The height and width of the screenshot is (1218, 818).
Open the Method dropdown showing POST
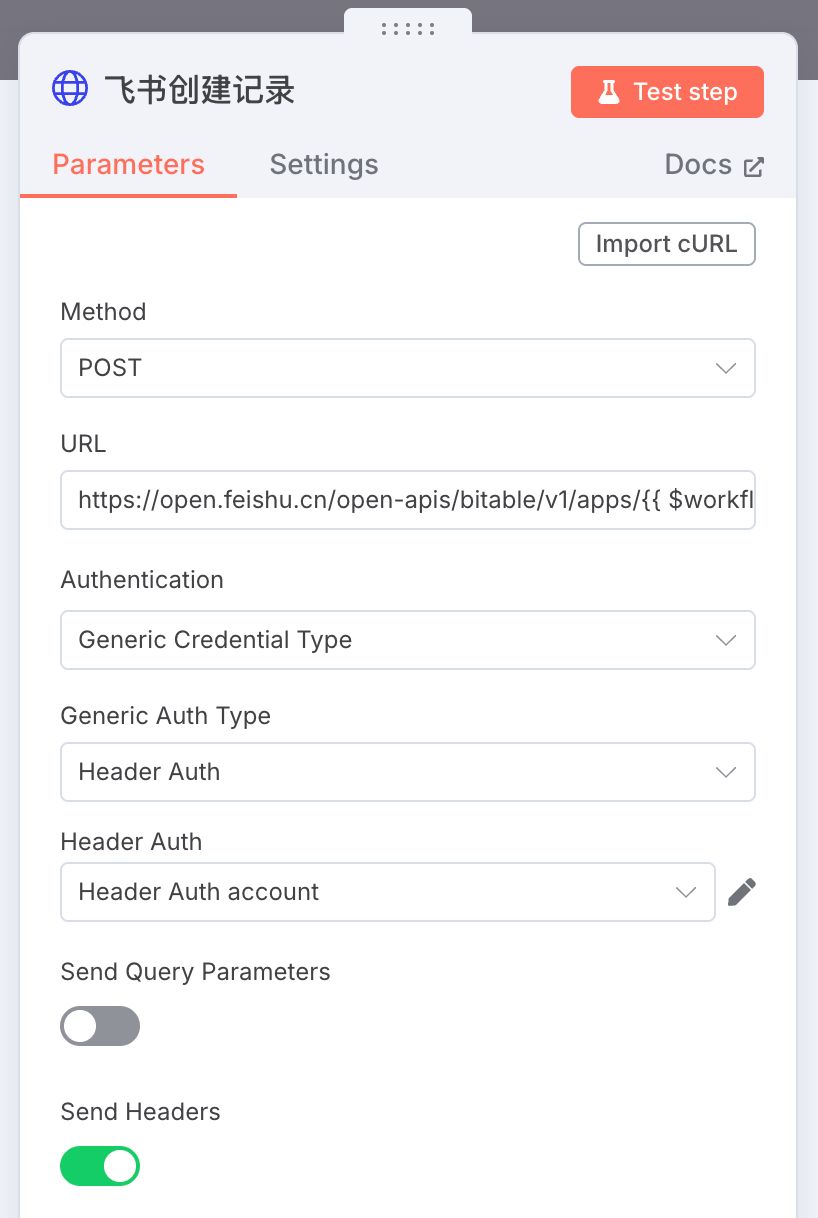(408, 368)
